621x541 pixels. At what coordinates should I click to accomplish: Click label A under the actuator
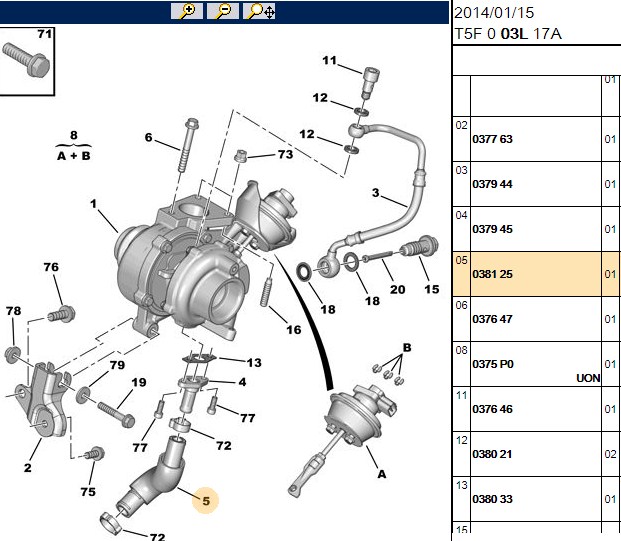(x=381, y=474)
